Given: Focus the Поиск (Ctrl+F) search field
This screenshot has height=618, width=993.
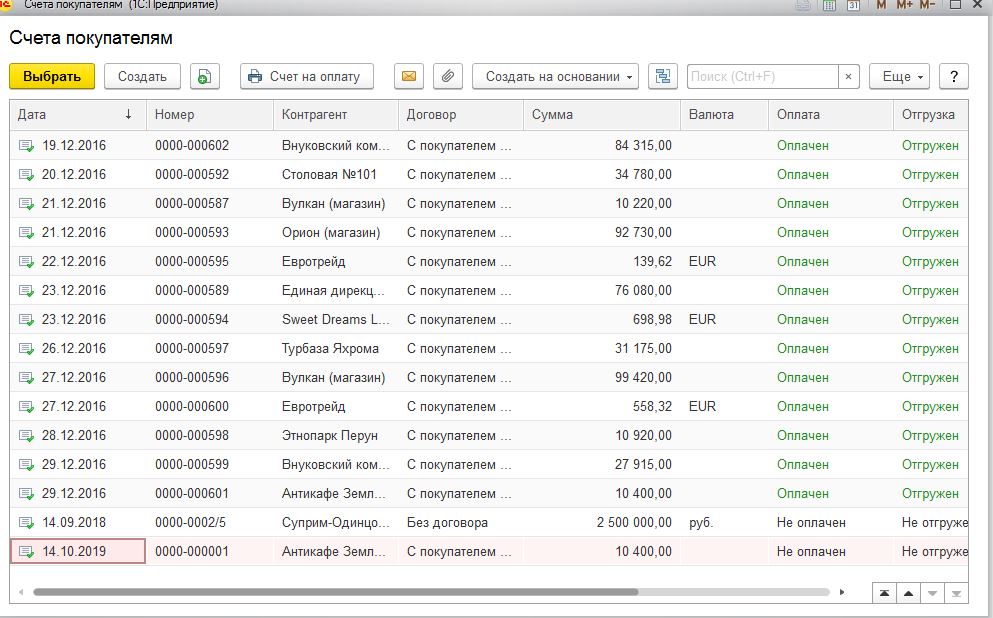Looking at the screenshot, I should point(762,77).
